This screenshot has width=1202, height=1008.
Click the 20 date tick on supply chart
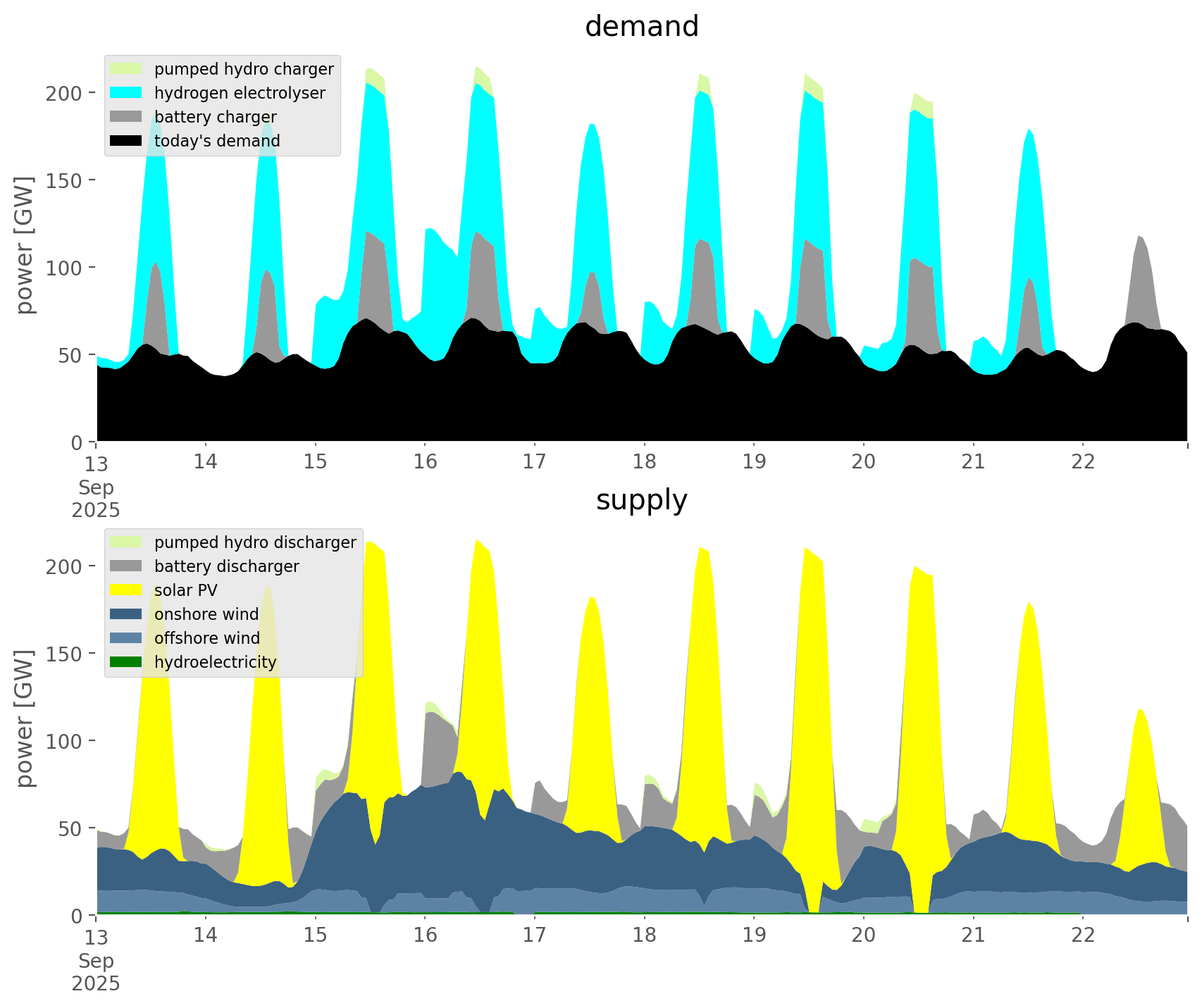863,935
